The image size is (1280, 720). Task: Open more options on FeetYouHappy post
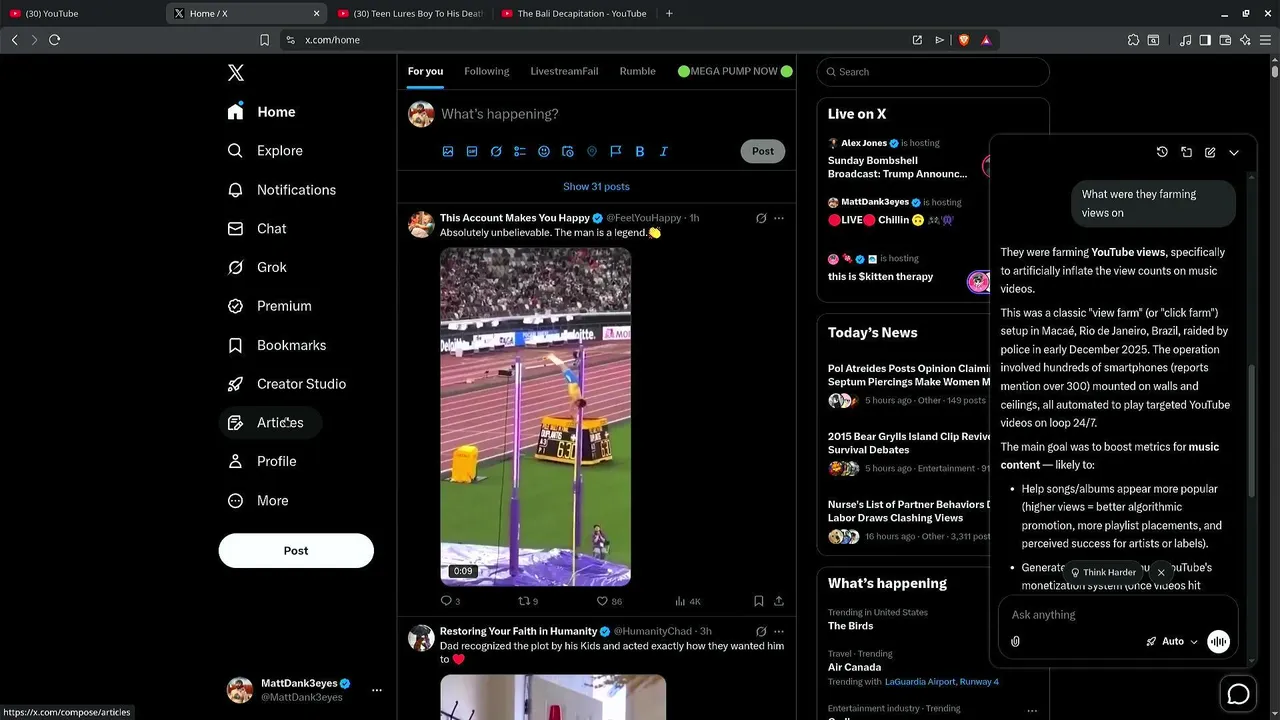779,218
